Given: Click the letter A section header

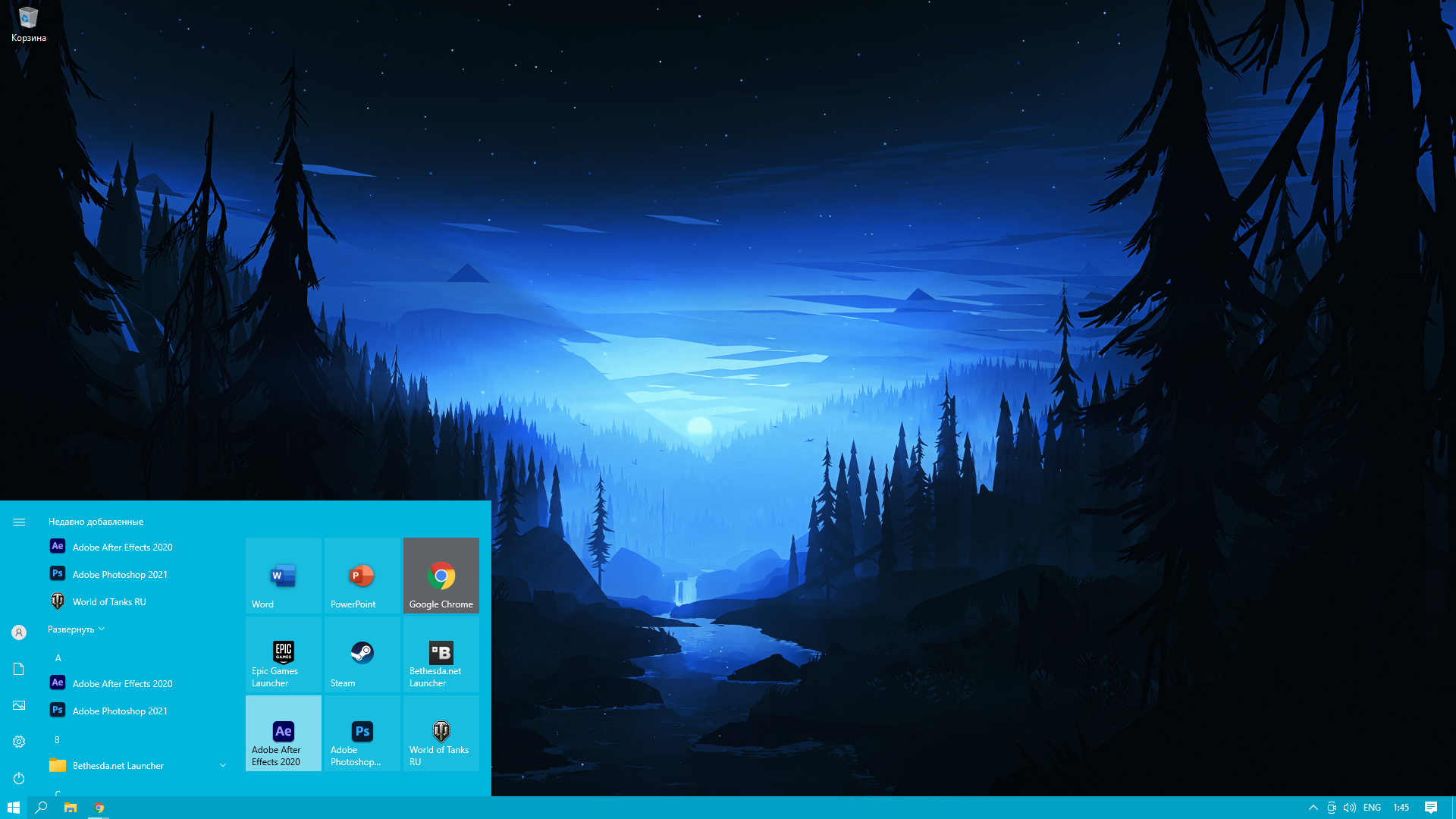Looking at the screenshot, I should point(58,657).
